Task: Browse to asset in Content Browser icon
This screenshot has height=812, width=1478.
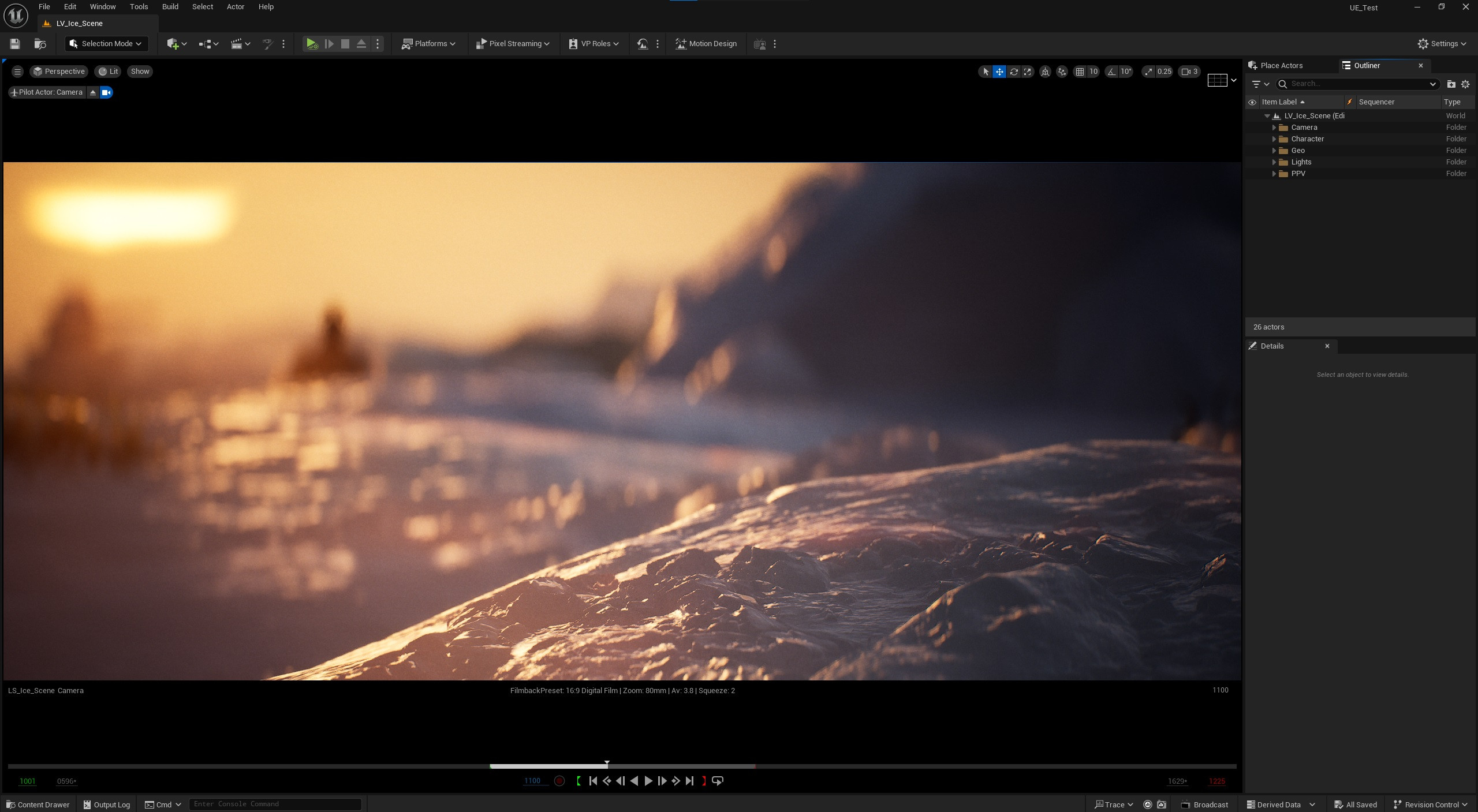Action: click(40, 44)
